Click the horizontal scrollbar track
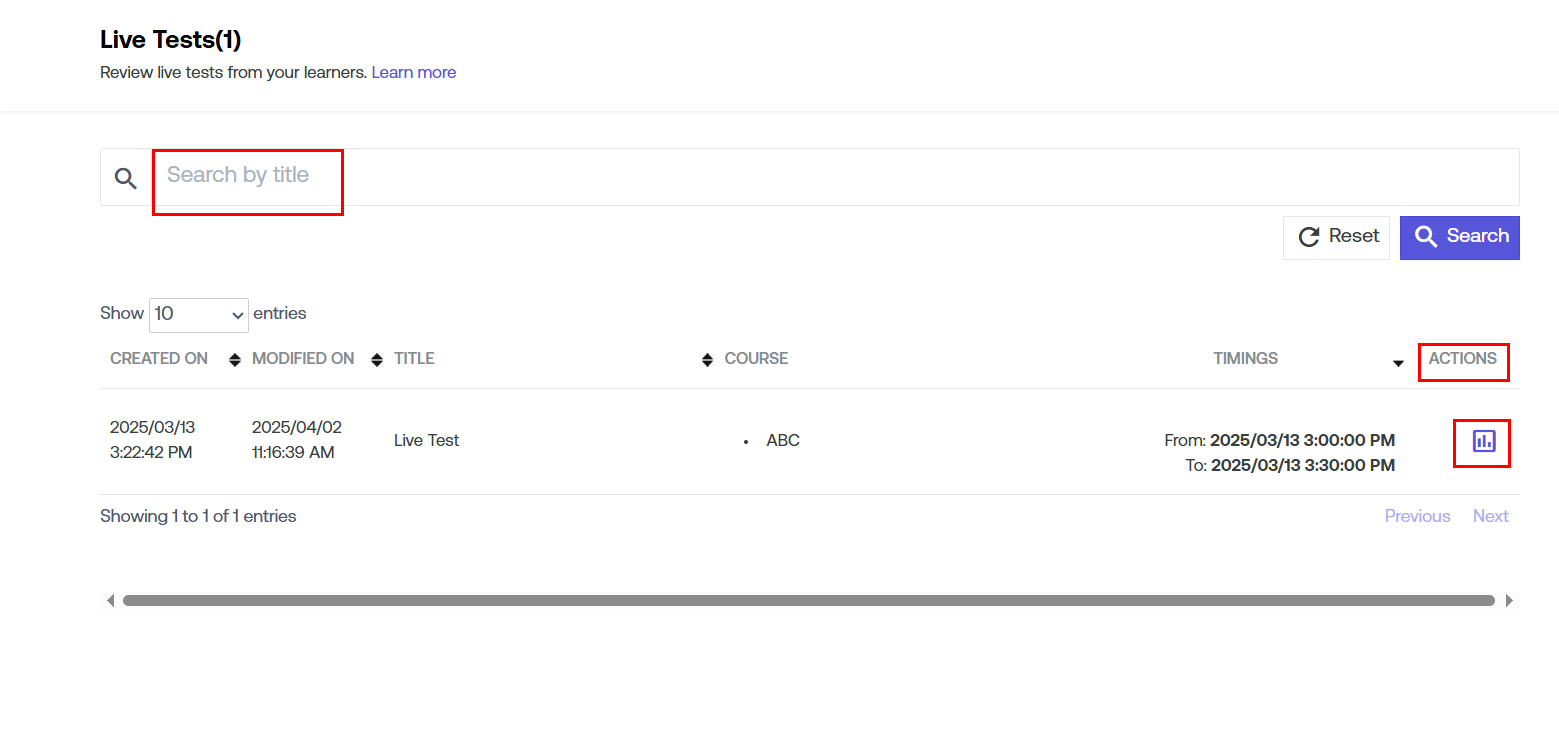1559x732 pixels. pos(808,601)
